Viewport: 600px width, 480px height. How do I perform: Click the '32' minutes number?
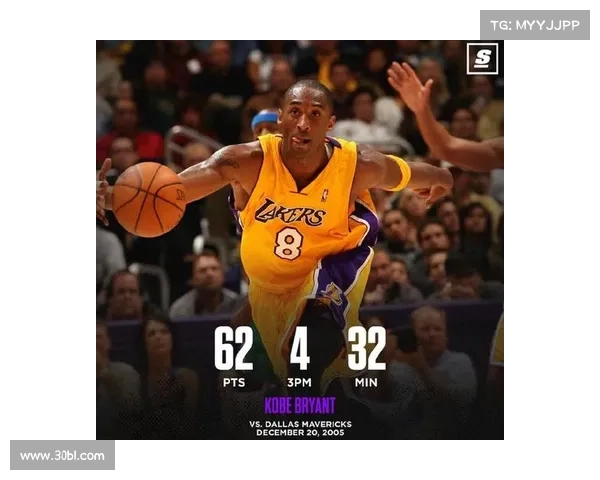click(367, 348)
